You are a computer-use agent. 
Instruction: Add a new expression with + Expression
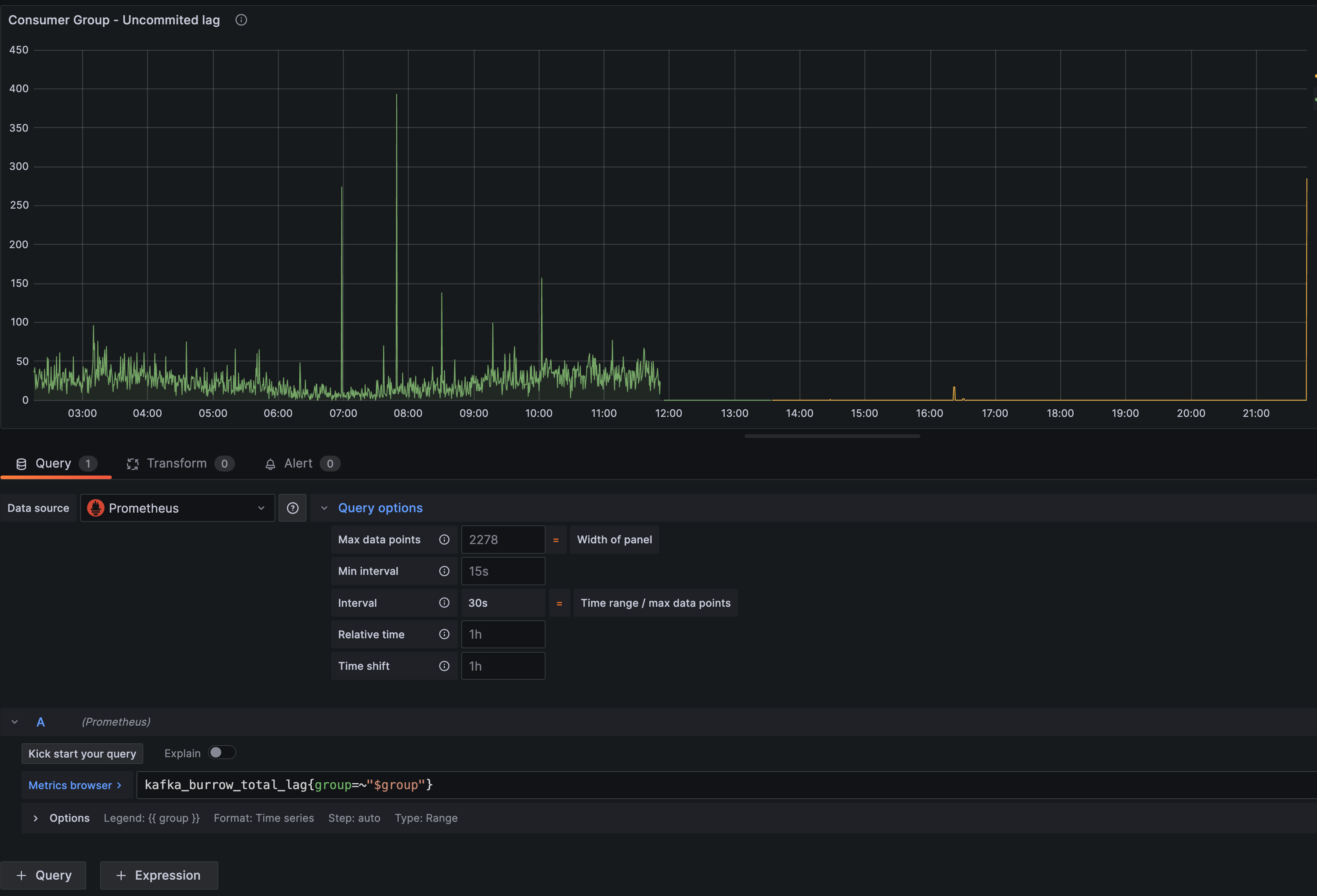pos(159,875)
